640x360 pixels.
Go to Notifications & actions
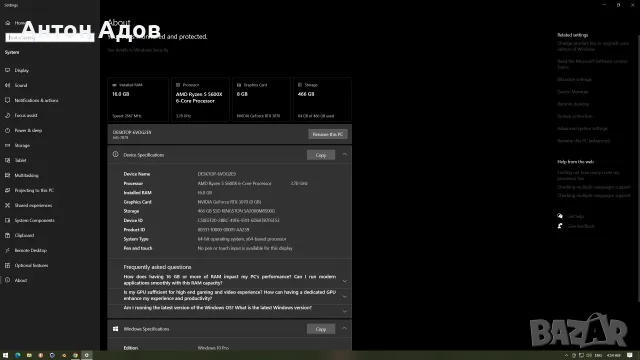[36, 100]
